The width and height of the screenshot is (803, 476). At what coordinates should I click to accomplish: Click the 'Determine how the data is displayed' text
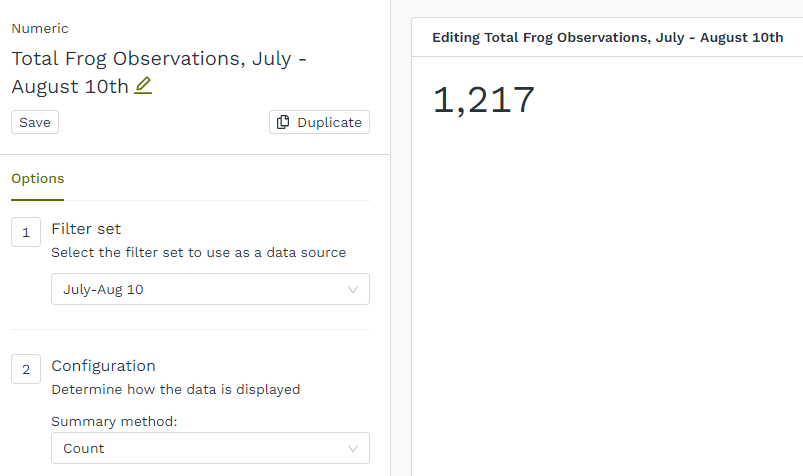pyautogui.click(x=175, y=390)
